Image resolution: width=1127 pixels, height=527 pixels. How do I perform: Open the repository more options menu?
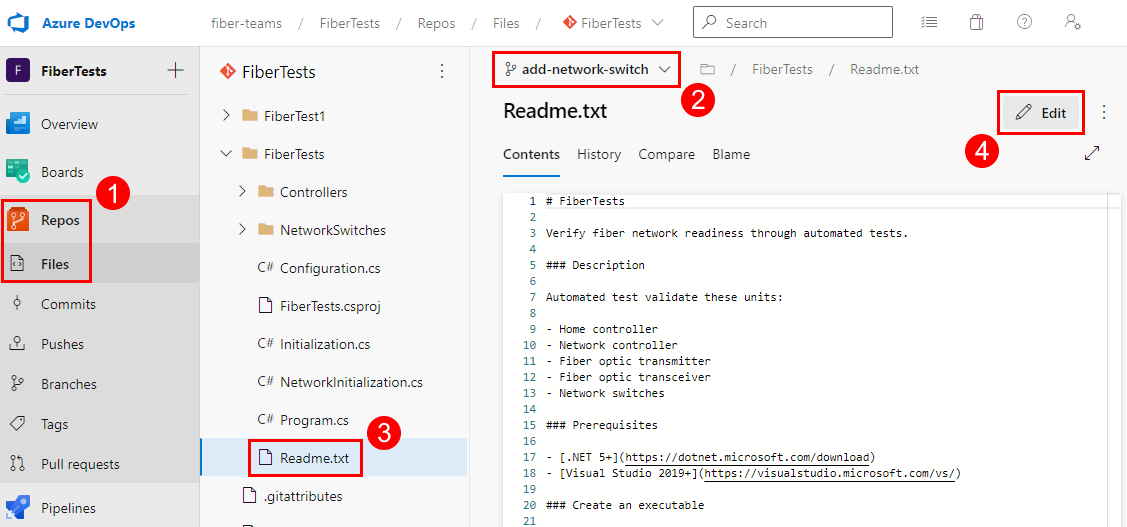[x=442, y=71]
